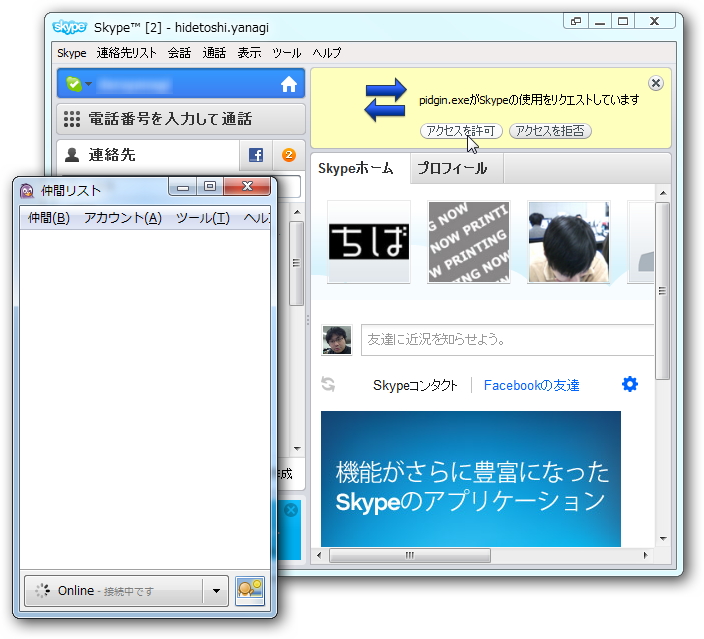Open the contact photo of person's head

569,242
